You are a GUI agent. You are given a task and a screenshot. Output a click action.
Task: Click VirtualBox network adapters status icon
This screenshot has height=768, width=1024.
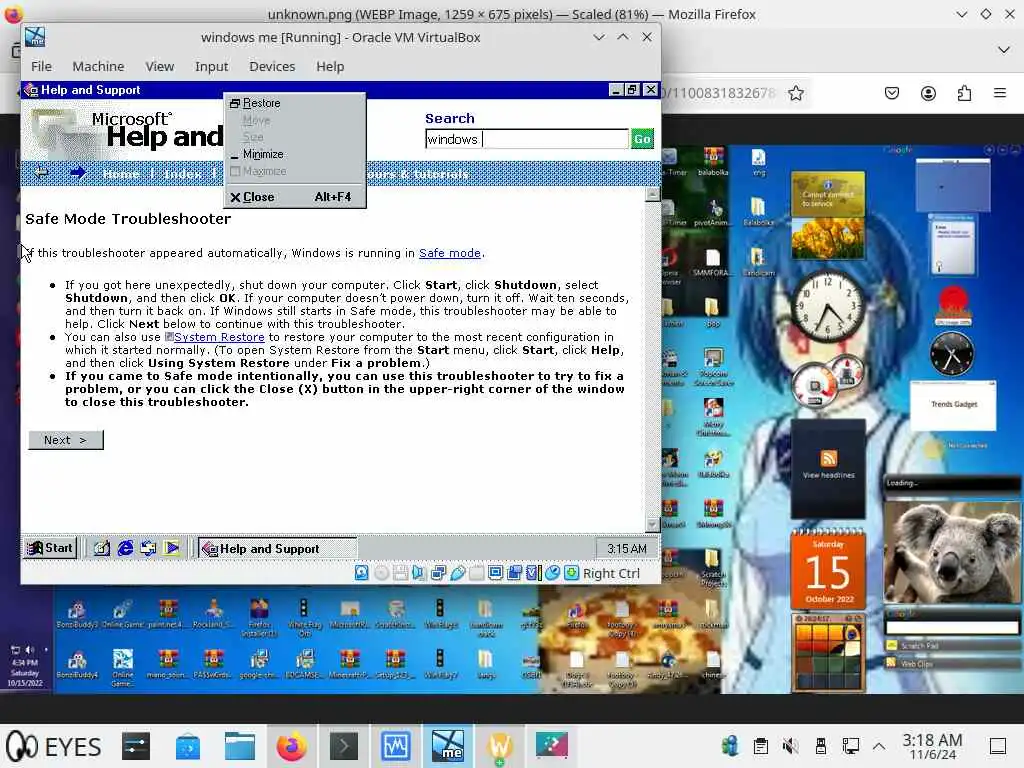[x=438, y=573]
